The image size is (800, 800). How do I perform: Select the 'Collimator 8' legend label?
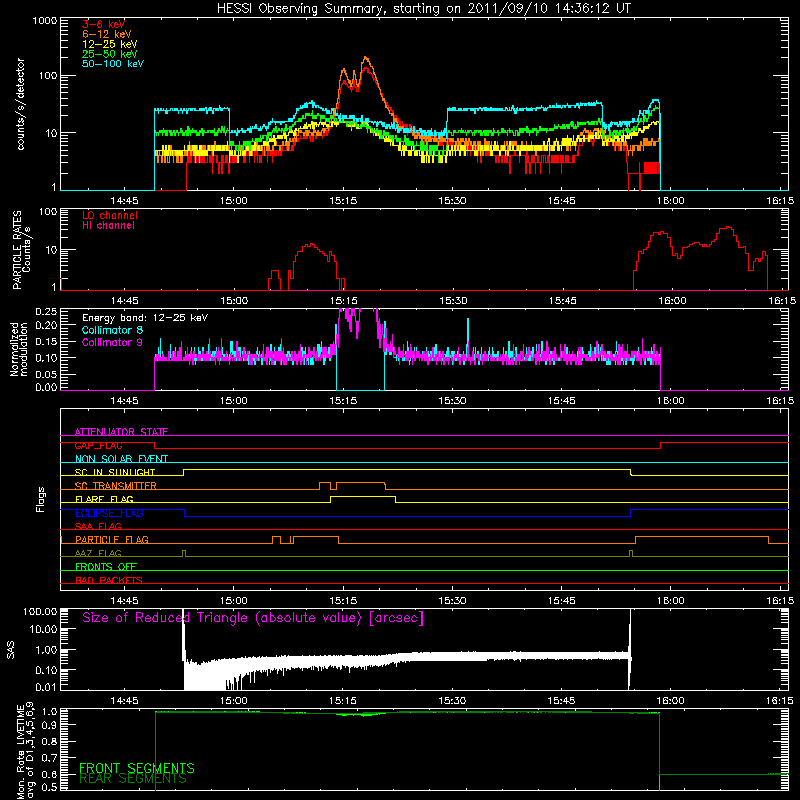coord(112,330)
